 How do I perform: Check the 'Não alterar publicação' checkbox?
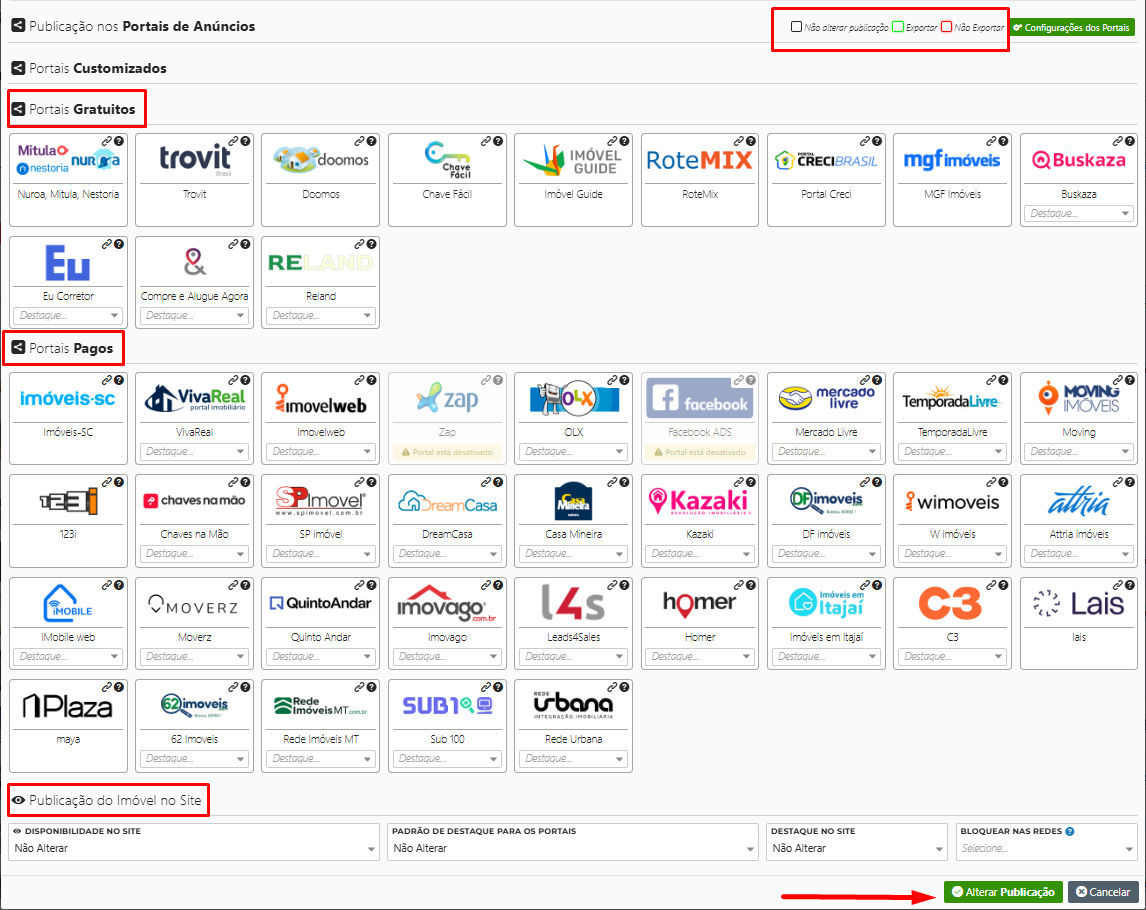(796, 27)
